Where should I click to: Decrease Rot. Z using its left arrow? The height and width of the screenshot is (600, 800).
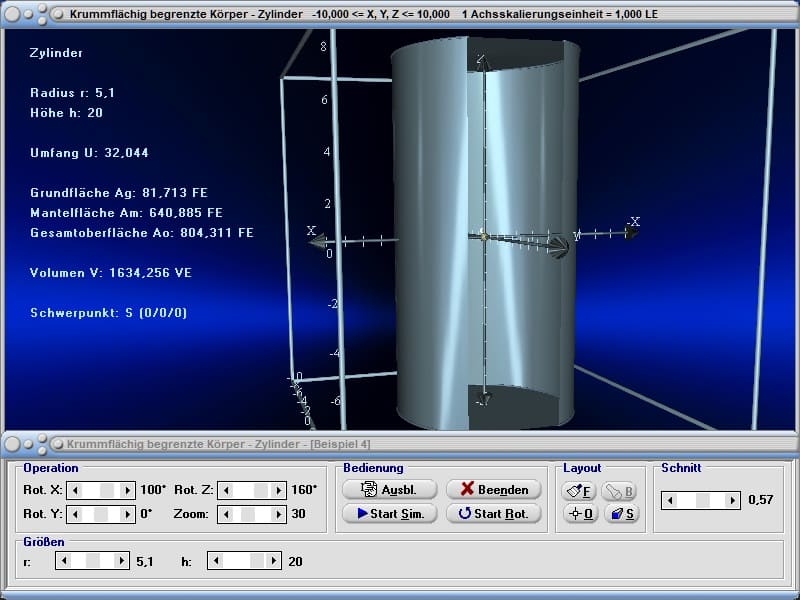coord(226,490)
